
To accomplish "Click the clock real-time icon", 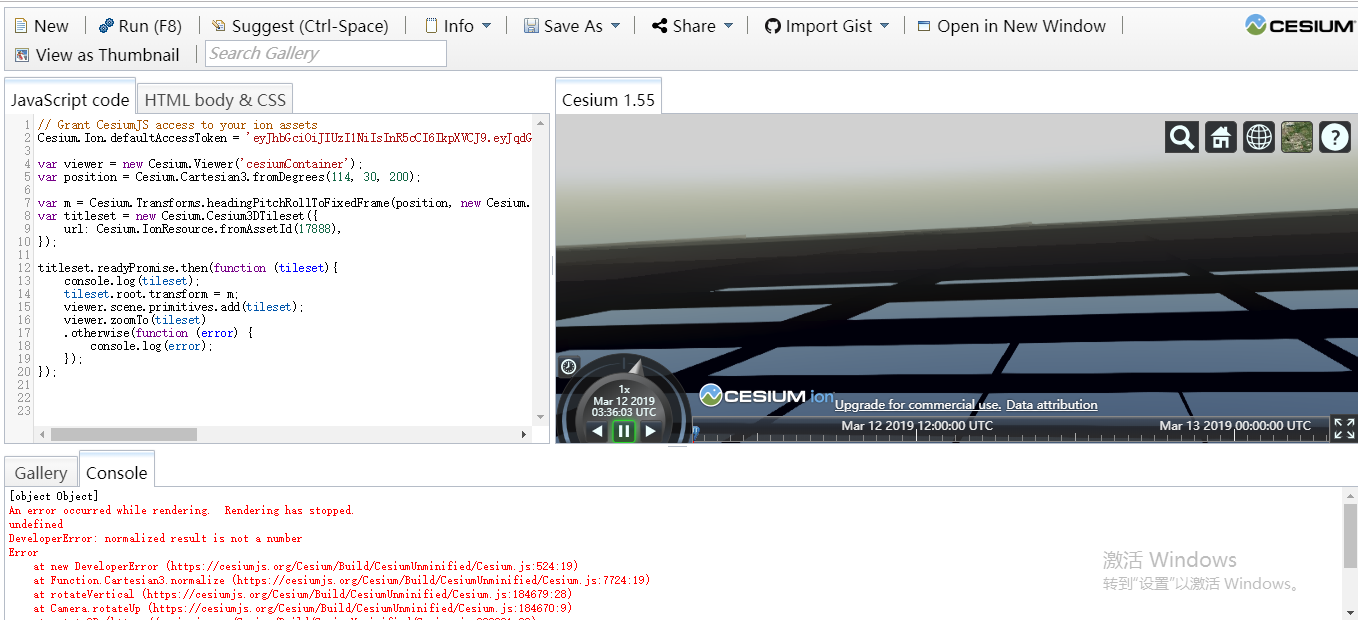I will [x=568, y=367].
